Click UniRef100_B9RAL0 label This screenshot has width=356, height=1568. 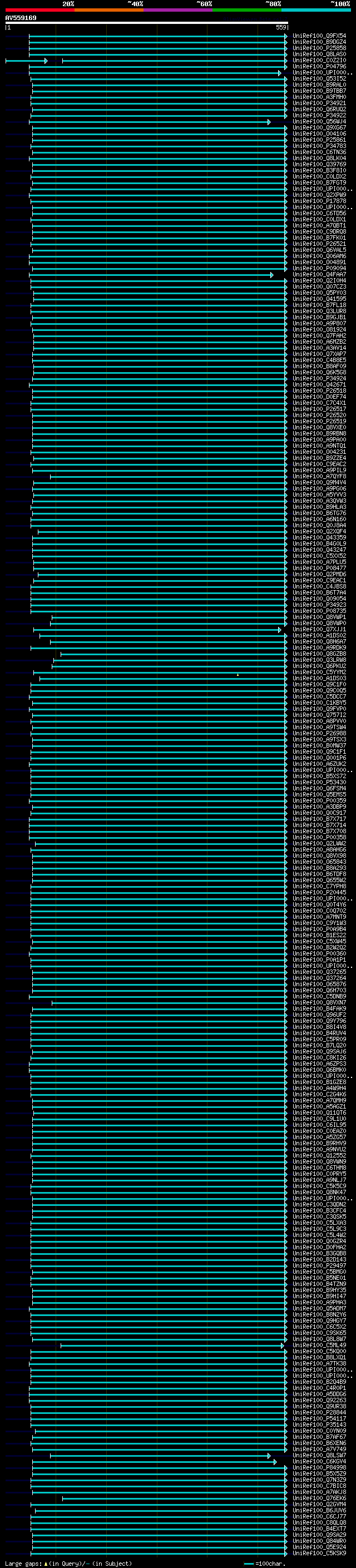[x=319, y=85]
